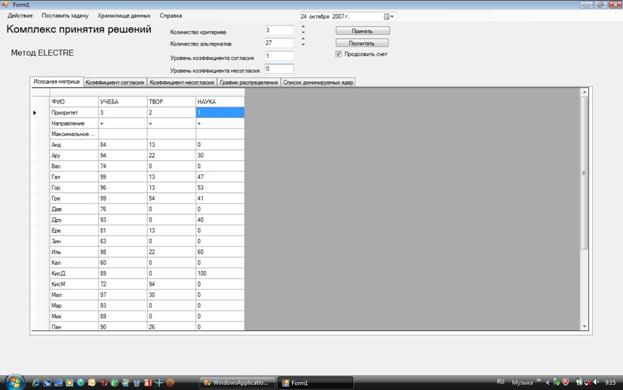Click the grid scrollbar up arrow
This screenshot has height=390, width=623.
(x=584, y=92)
